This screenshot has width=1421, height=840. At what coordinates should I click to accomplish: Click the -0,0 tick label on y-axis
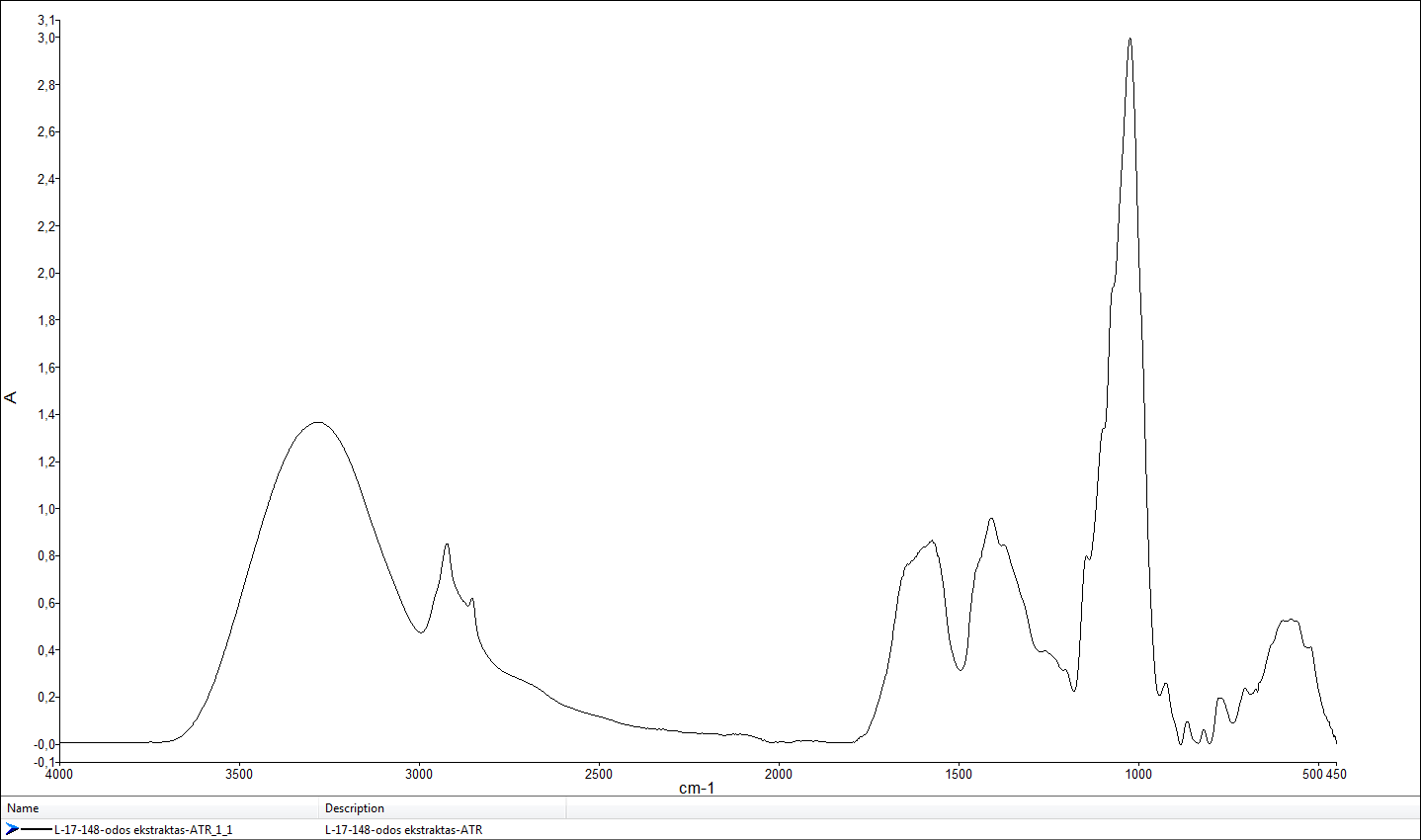tap(45, 744)
